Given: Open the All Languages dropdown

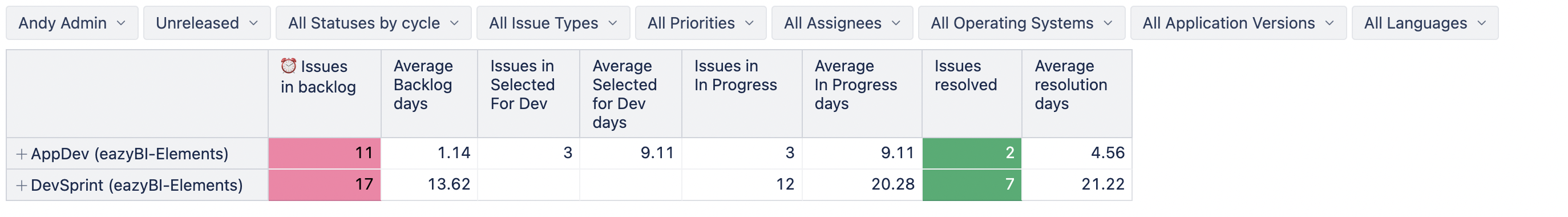Looking at the screenshot, I should click(x=1425, y=23).
